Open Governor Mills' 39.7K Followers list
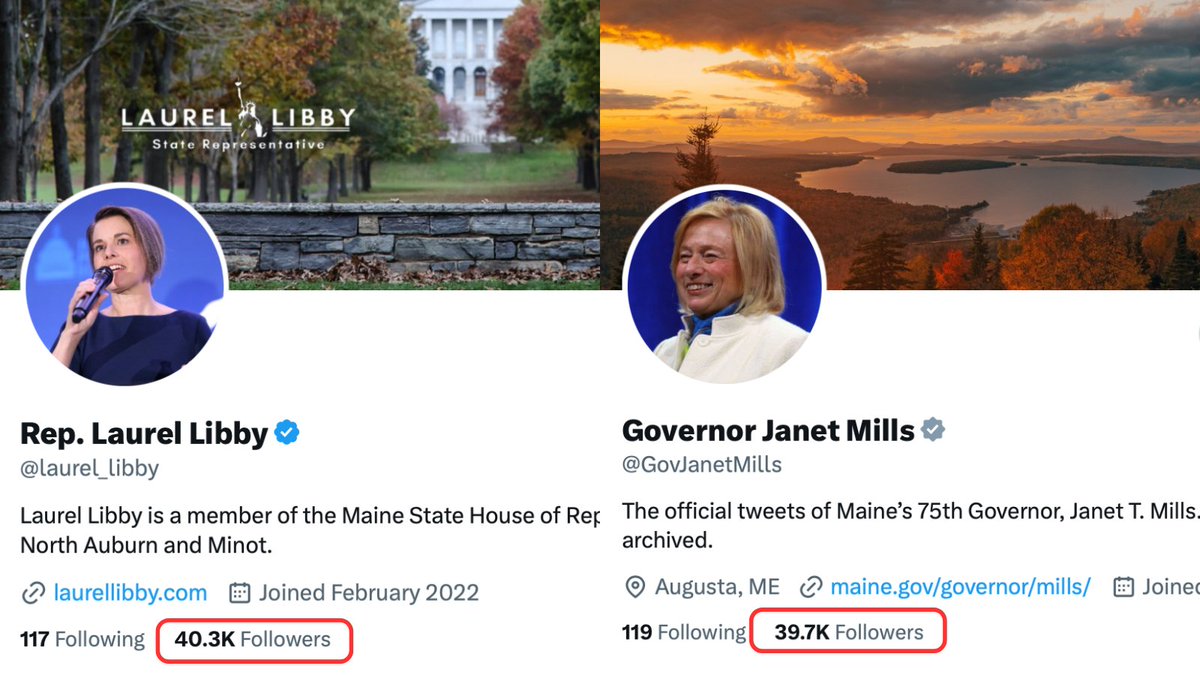Viewport: 1200px width, 675px height. click(x=848, y=633)
